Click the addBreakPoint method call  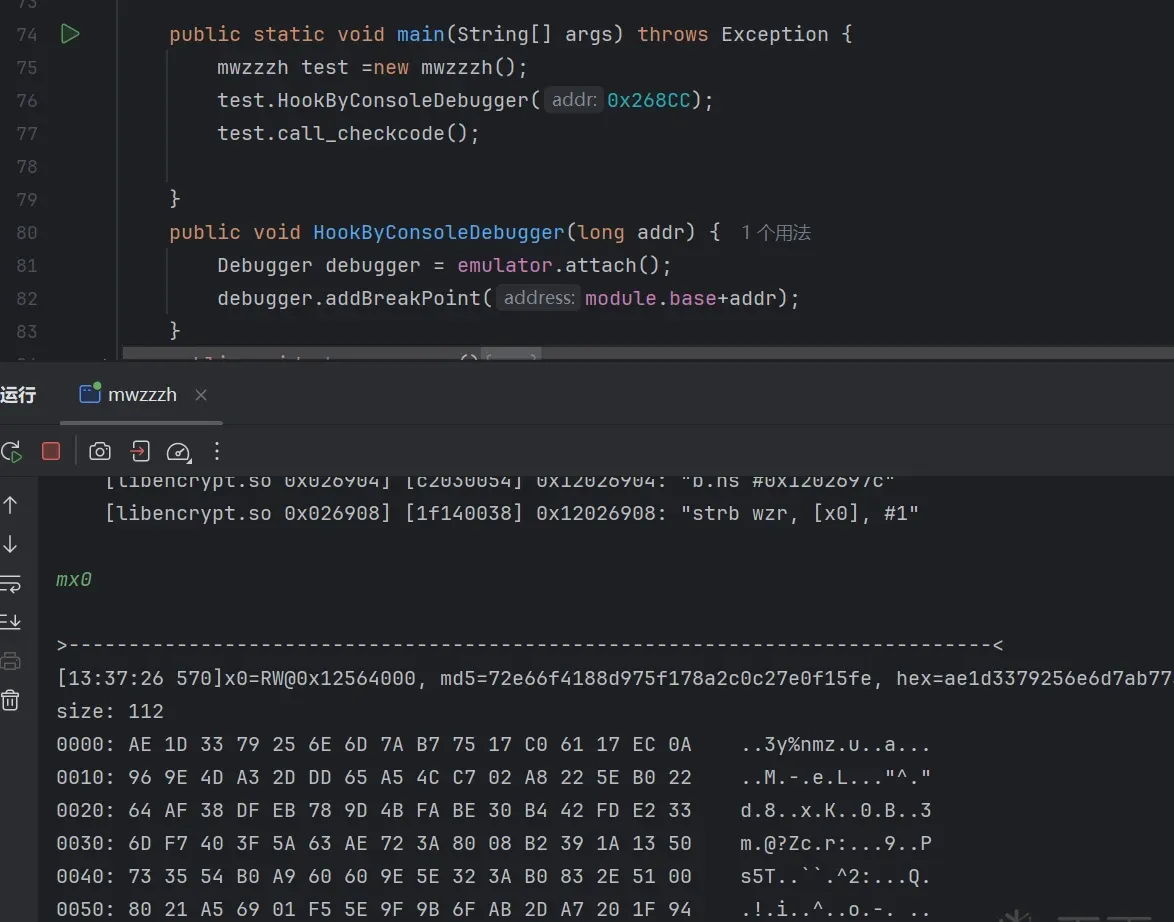coord(403,298)
